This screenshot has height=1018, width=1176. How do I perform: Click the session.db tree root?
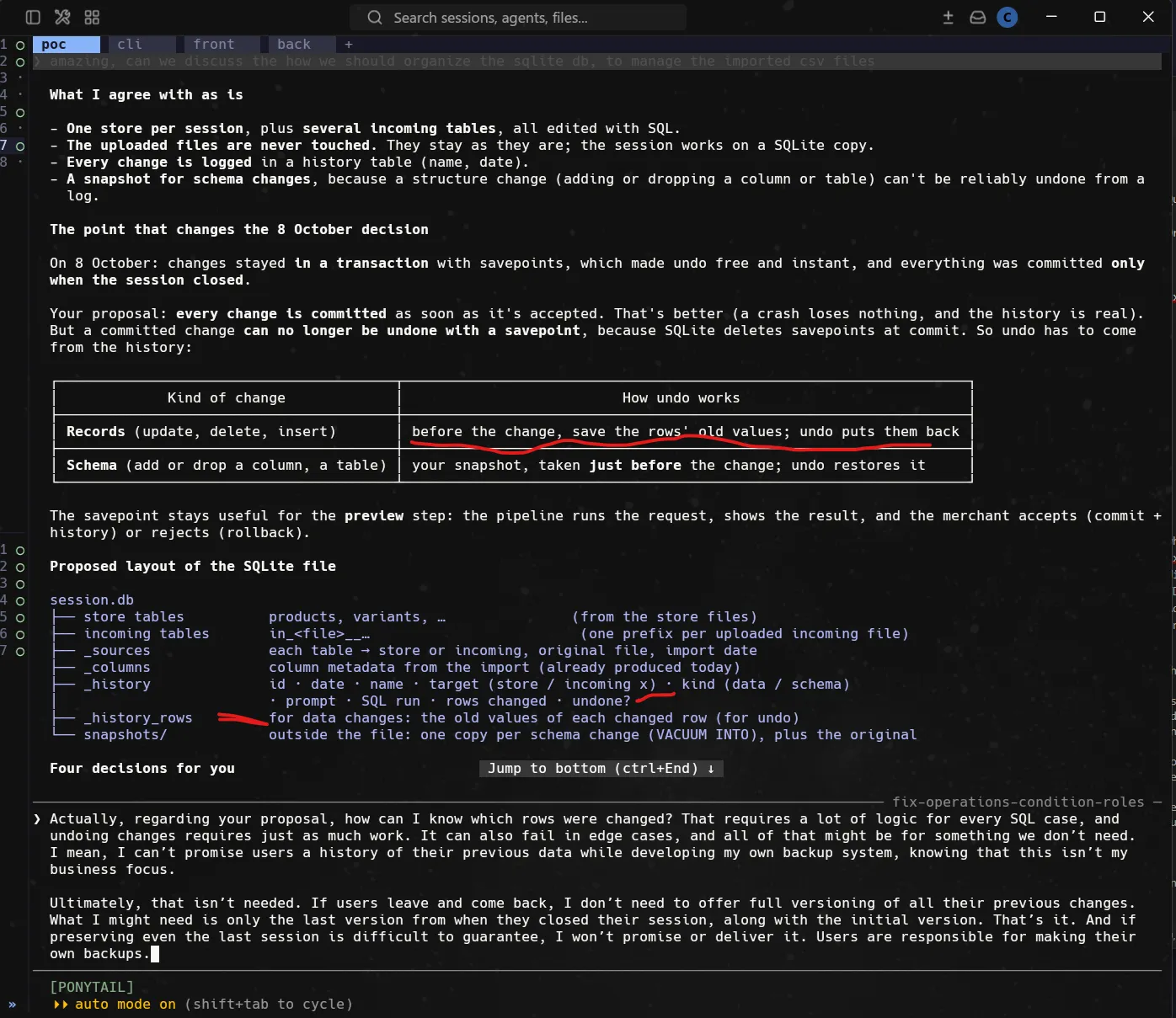pyautogui.click(x=92, y=600)
